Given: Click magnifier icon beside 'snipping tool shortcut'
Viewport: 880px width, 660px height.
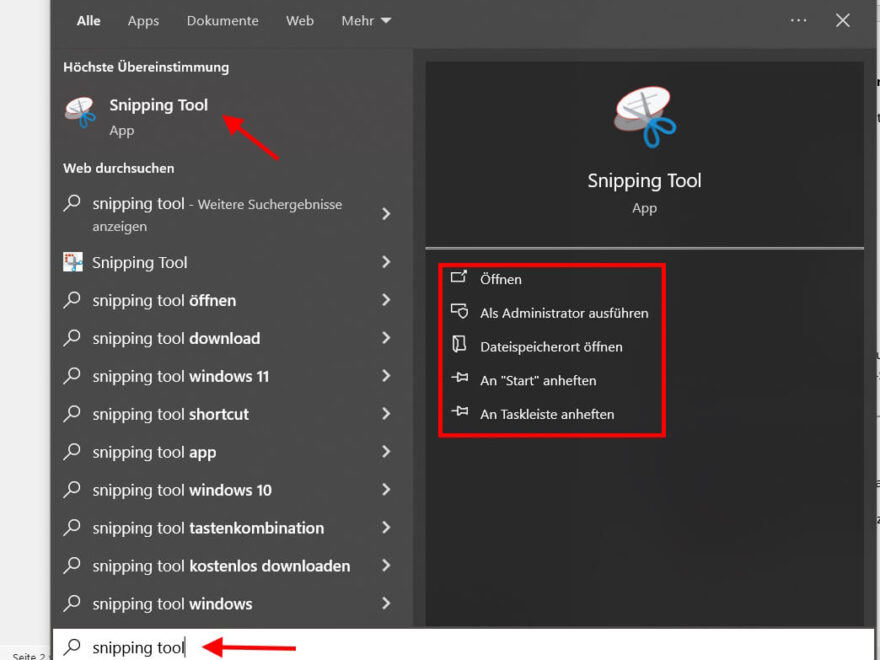Looking at the screenshot, I should tap(72, 414).
